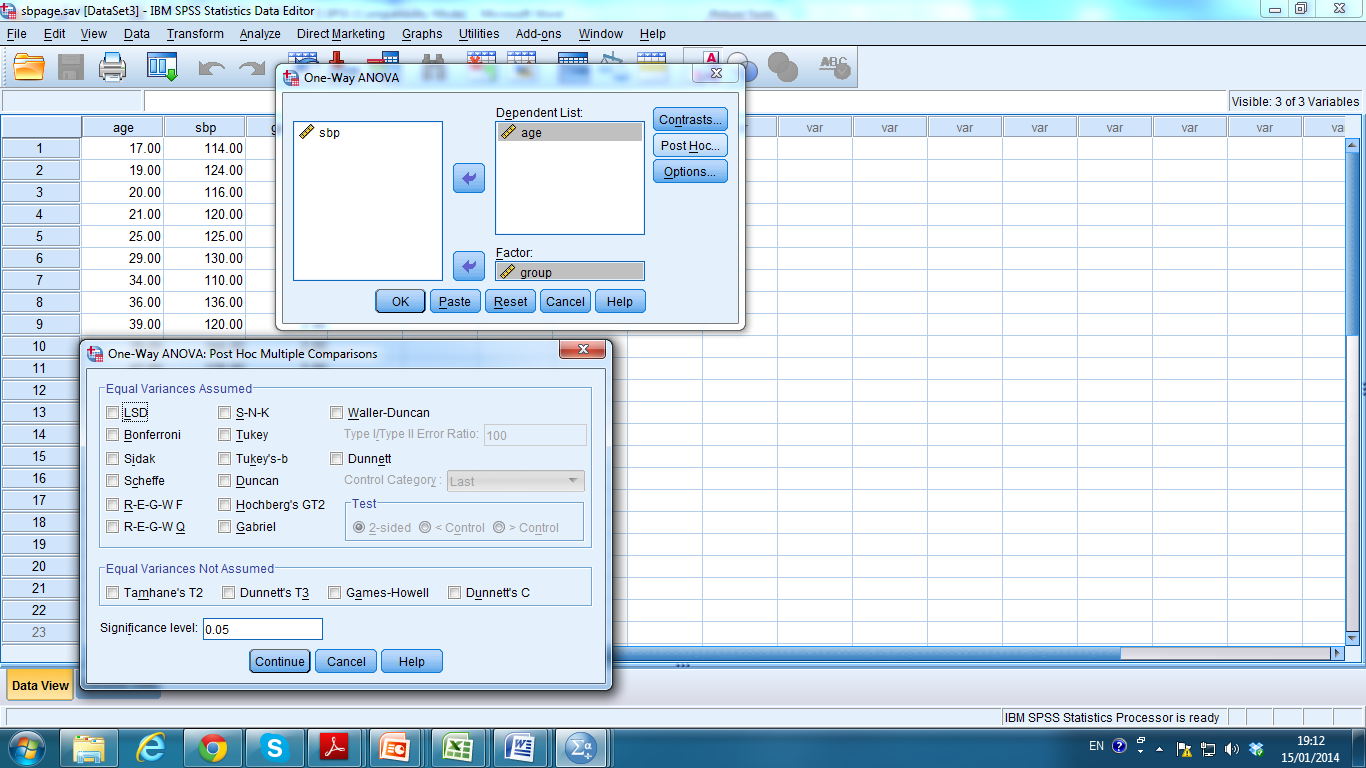Click the Significance level input field
Screen dimensions: 1366x768
click(x=263, y=629)
